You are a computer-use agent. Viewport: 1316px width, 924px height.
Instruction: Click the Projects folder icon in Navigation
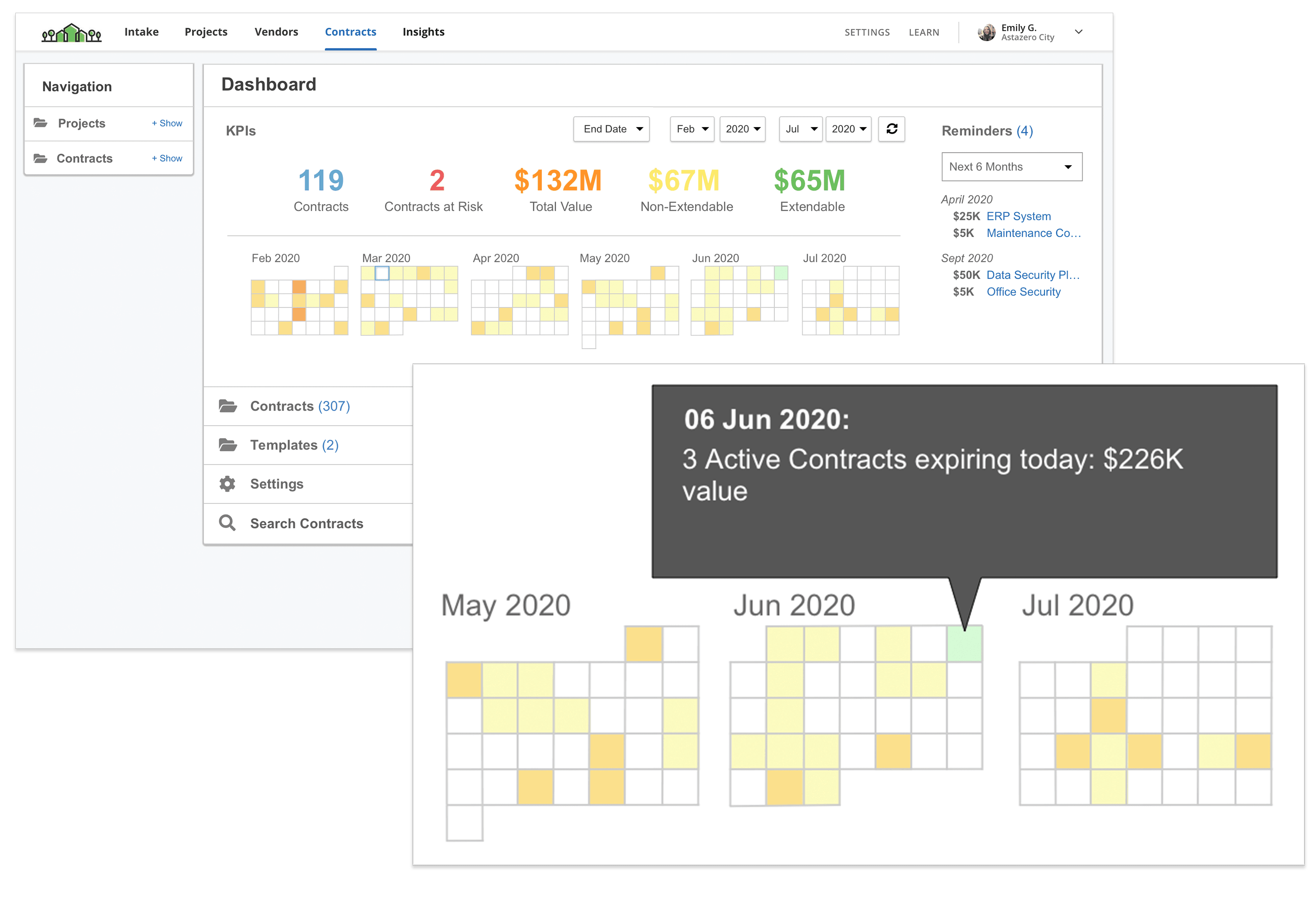[x=41, y=123]
